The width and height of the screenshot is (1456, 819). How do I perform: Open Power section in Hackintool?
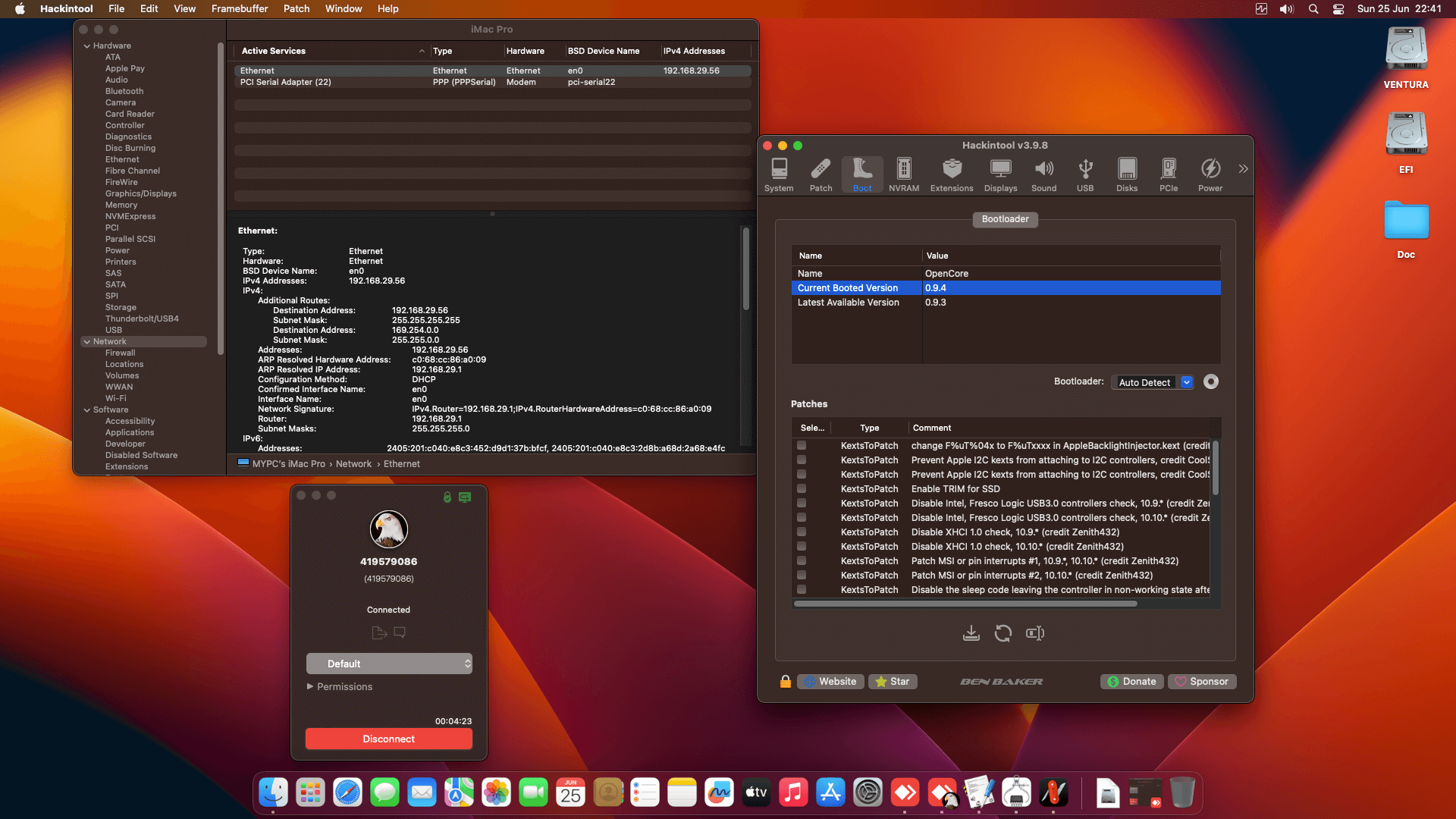coord(1210,175)
